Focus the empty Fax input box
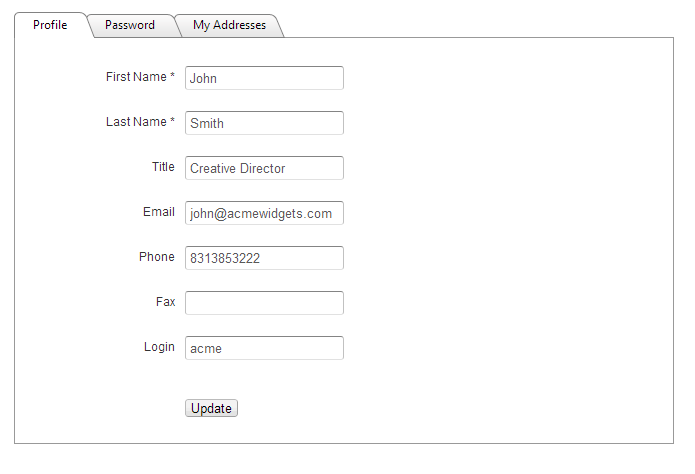 click(264, 303)
